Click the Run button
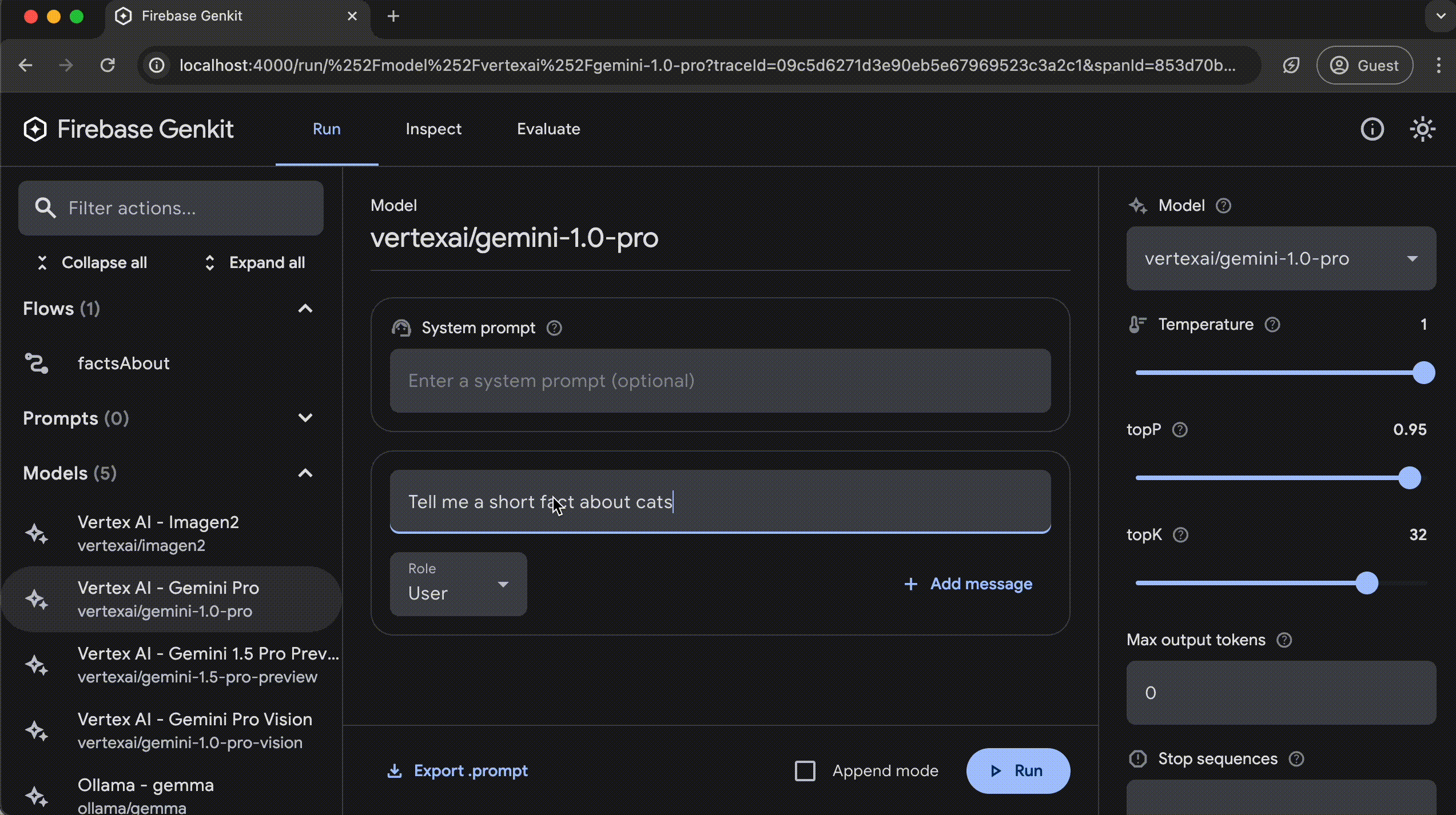This screenshot has width=1456, height=815. pos(1017,770)
